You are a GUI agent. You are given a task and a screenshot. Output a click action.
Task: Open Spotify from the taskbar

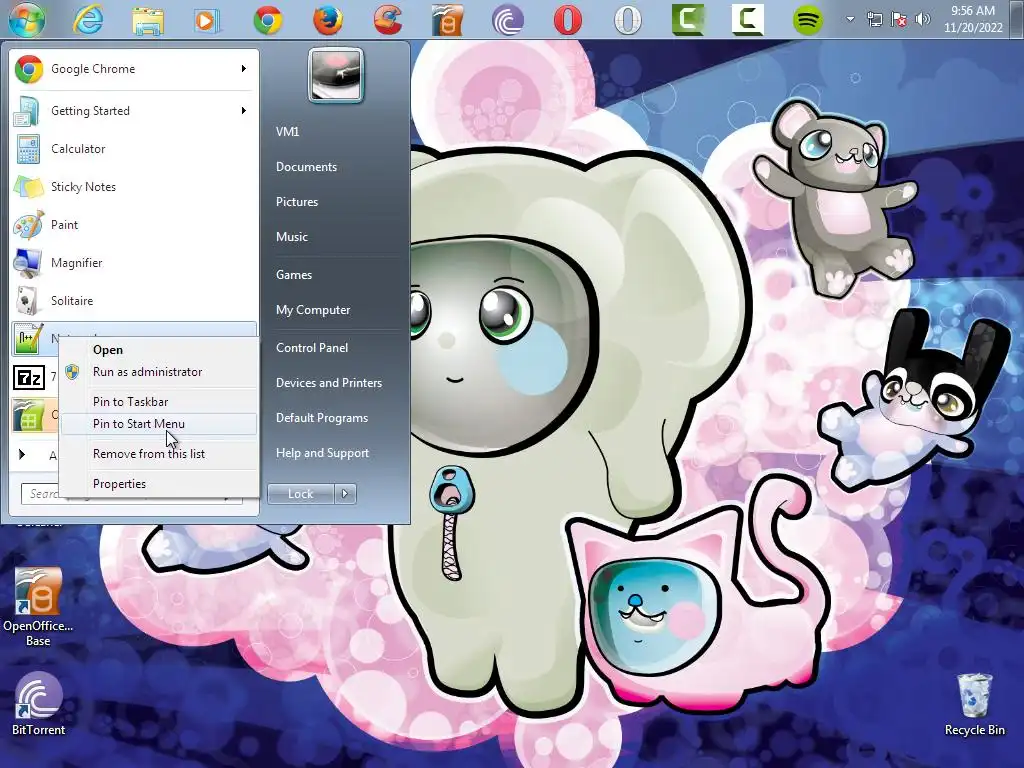pyautogui.click(x=808, y=20)
